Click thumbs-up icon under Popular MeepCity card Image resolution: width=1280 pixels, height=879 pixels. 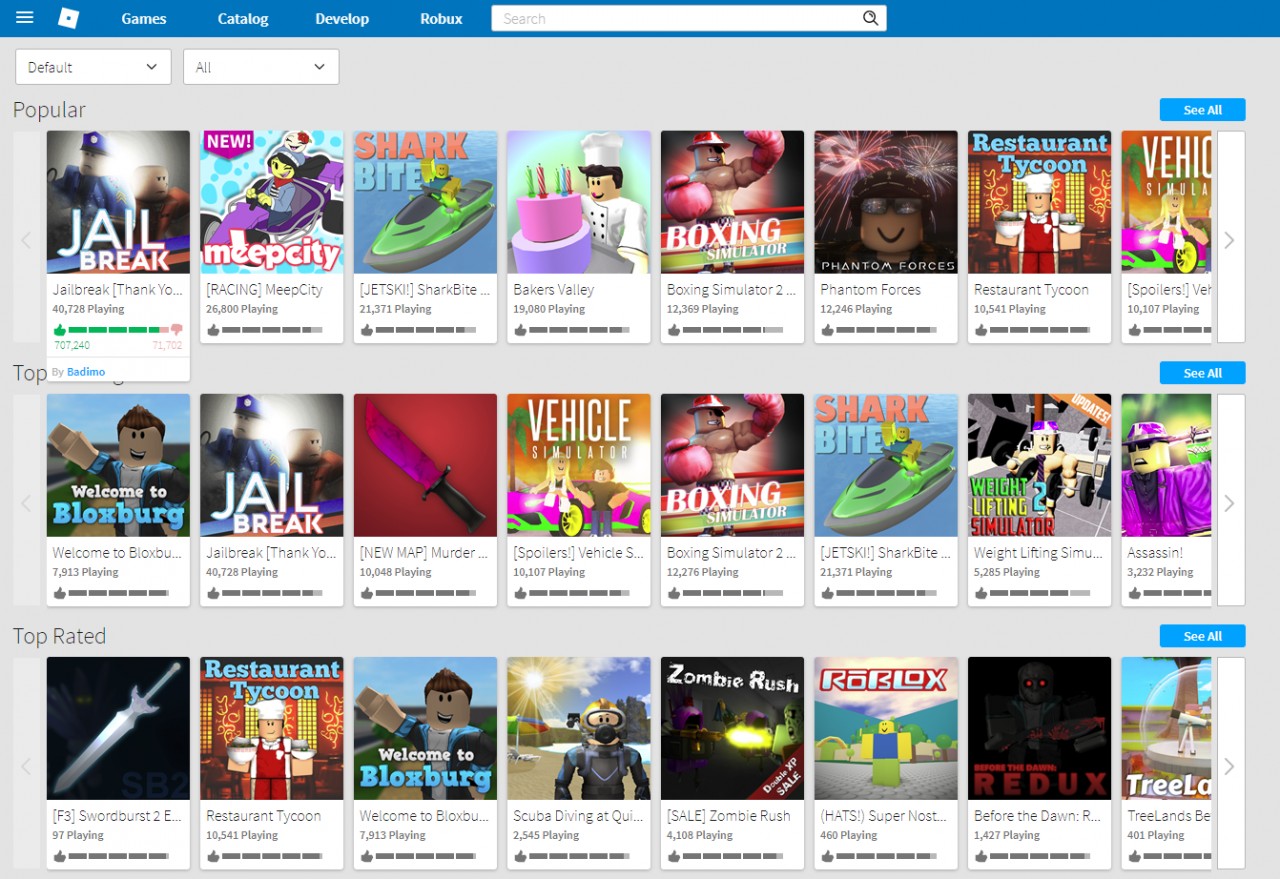pyautogui.click(x=213, y=329)
